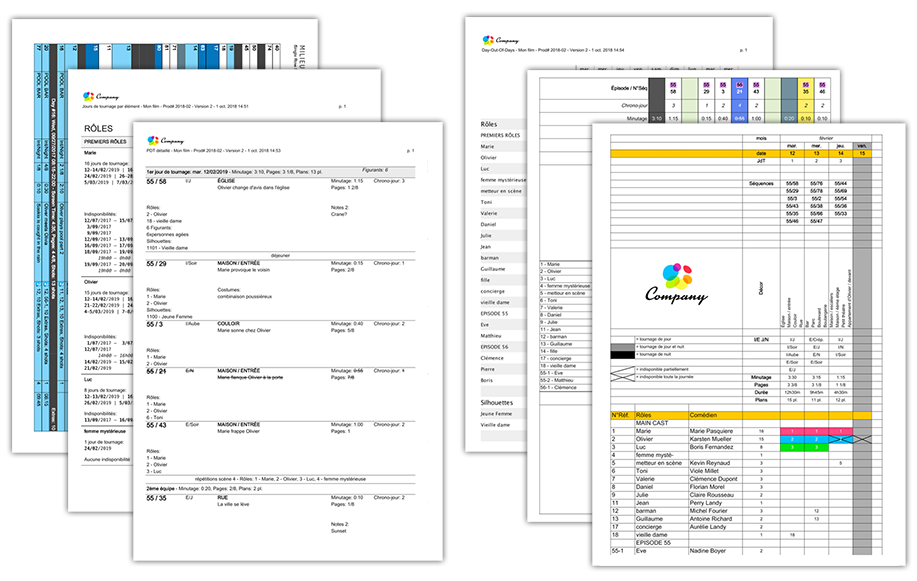Screen dimensions: 917x581
Task: Select struck-through 'Marie flanque Olivier à la porte'
Action: pos(250,377)
